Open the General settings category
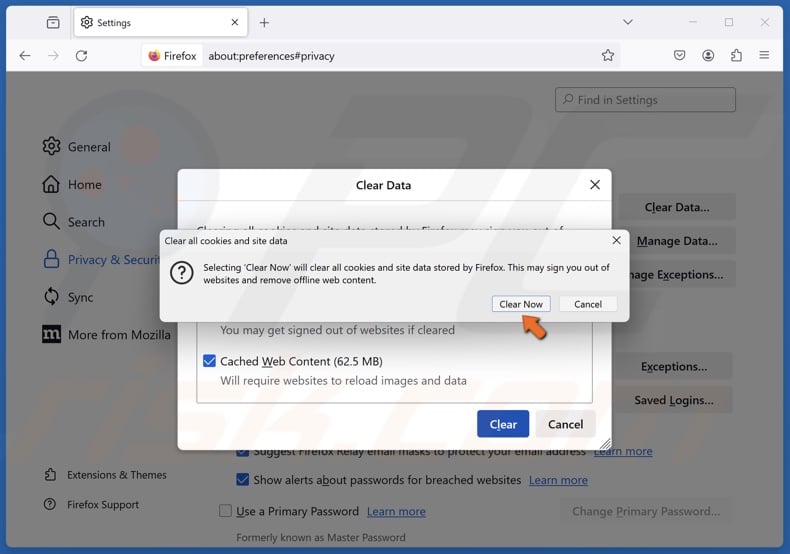 (77, 147)
